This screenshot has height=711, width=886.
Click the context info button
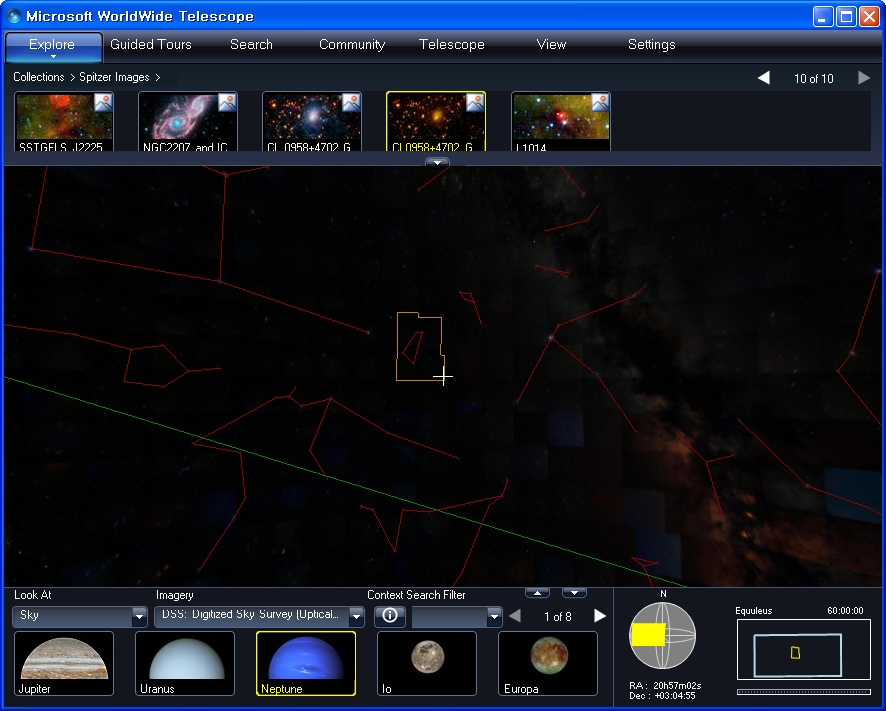click(x=390, y=615)
